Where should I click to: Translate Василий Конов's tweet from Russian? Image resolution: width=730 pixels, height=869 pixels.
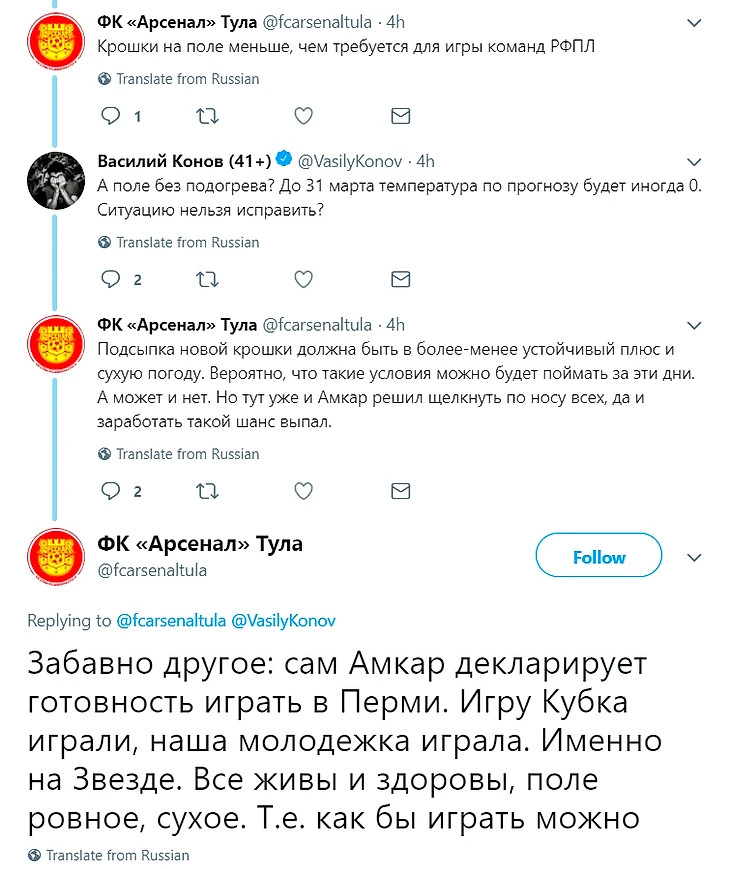[187, 242]
